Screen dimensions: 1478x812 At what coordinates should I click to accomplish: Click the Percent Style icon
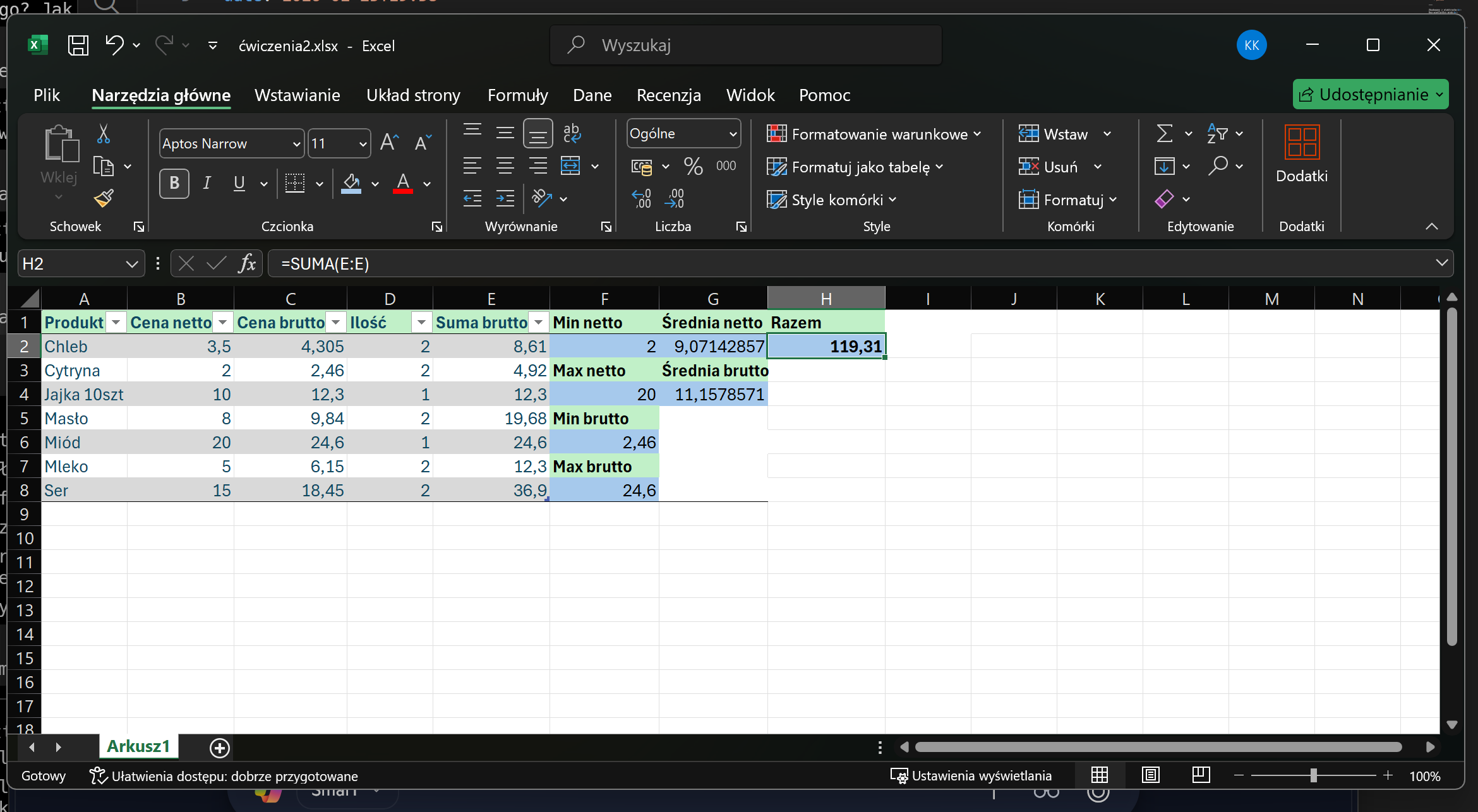pos(693,166)
